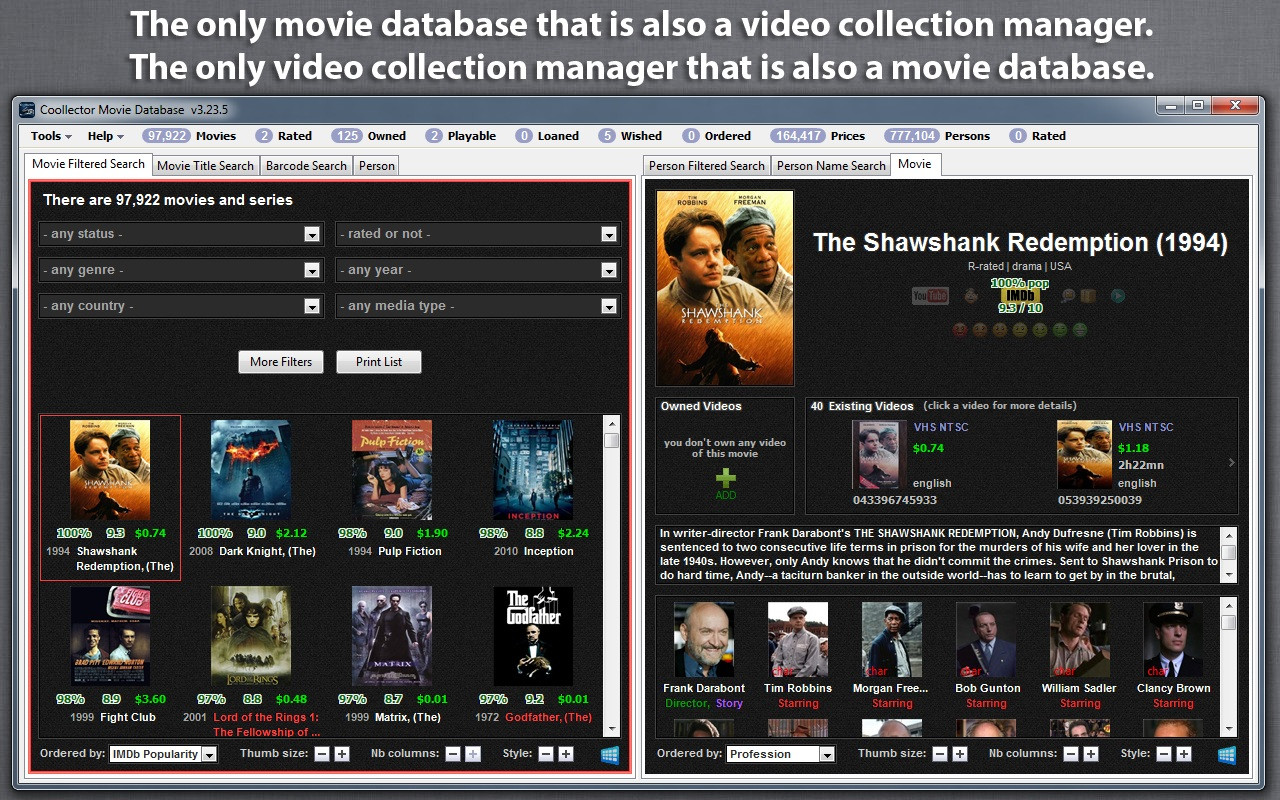Decrease Style value in cast panel
Screen dimensions: 1280x800
point(1164,754)
